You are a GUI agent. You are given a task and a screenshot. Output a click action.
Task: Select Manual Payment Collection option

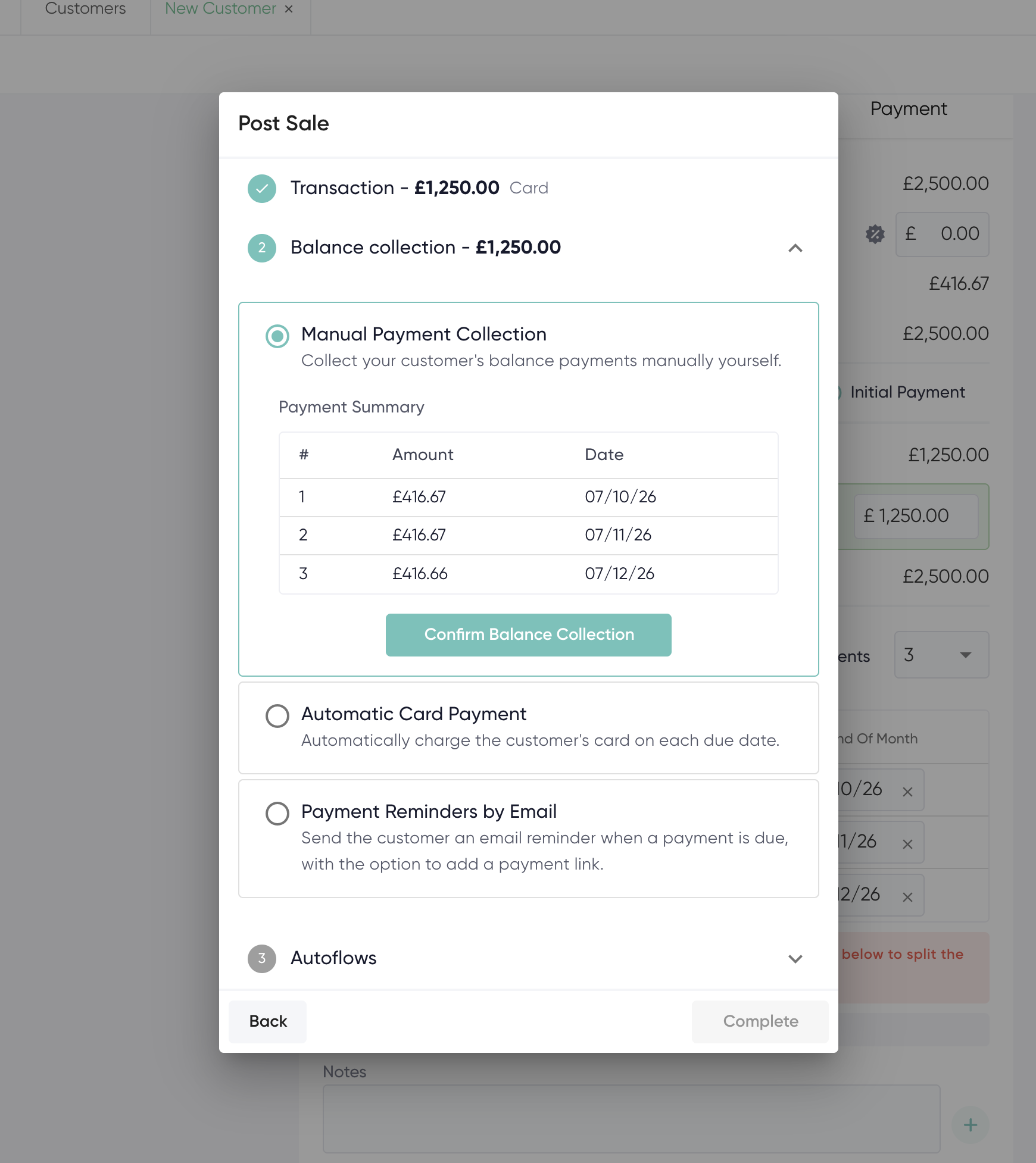point(277,336)
